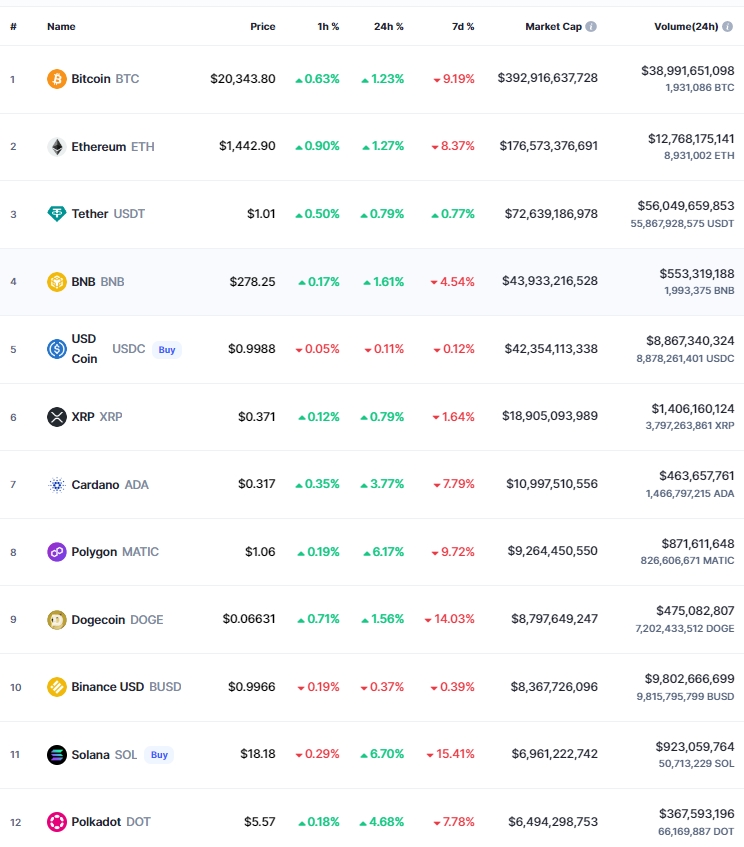Open Market Cap info tooltip icon
The image size is (744, 847).
pos(591,26)
